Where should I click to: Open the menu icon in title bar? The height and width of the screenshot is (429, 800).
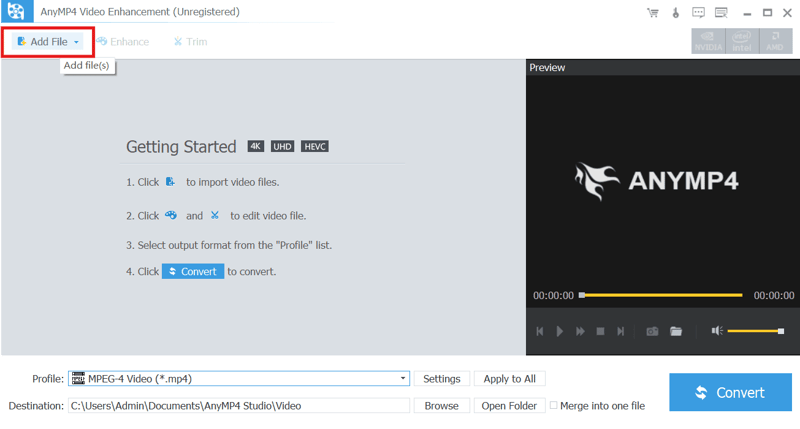point(721,13)
